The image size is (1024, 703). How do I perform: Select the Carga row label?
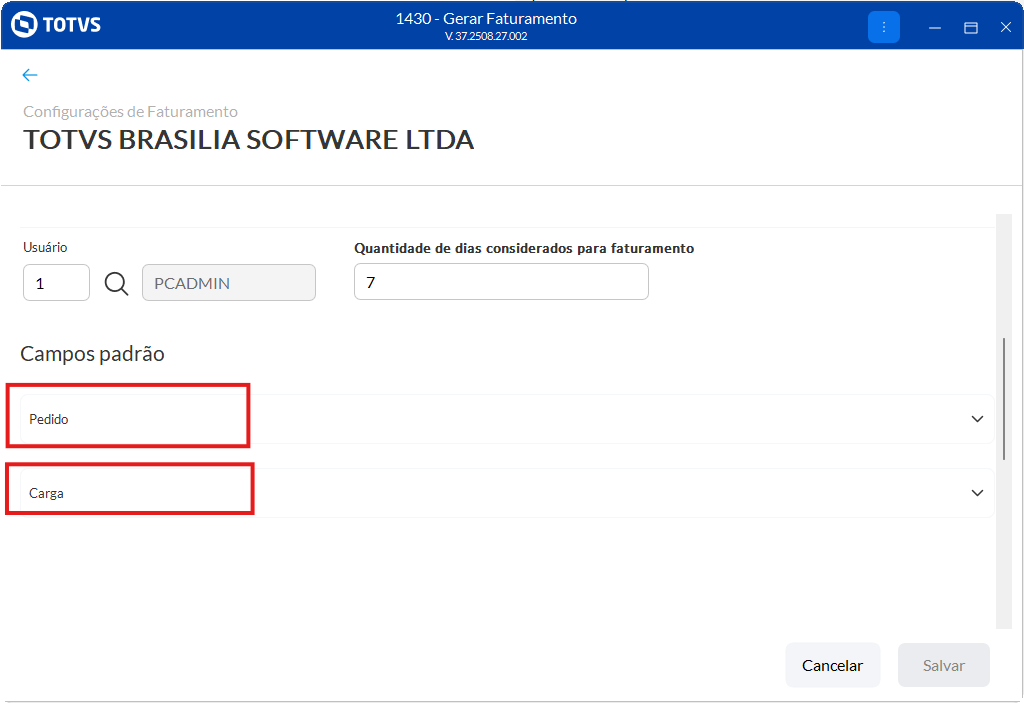pyautogui.click(x=47, y=494)
